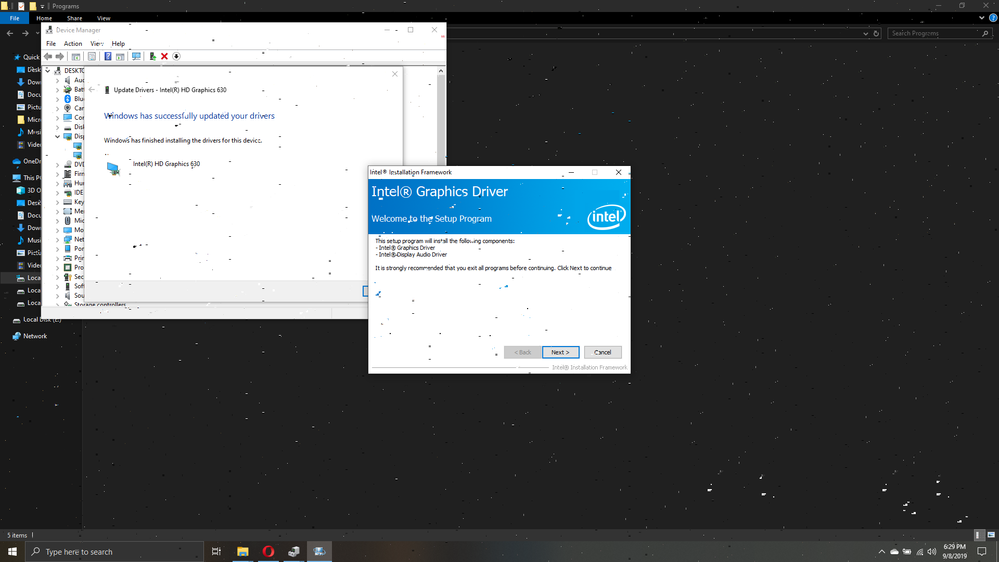This screenshot has height=562, width=999.
Task: Click Scan for hardware changes monitor icon
Action: coord(136,57)
